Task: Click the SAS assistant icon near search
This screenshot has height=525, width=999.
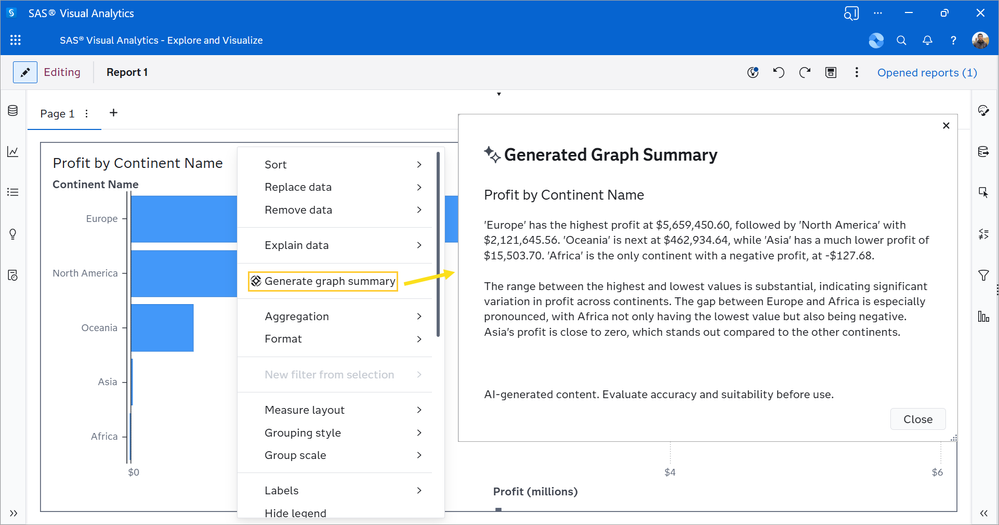Action: 876,40
